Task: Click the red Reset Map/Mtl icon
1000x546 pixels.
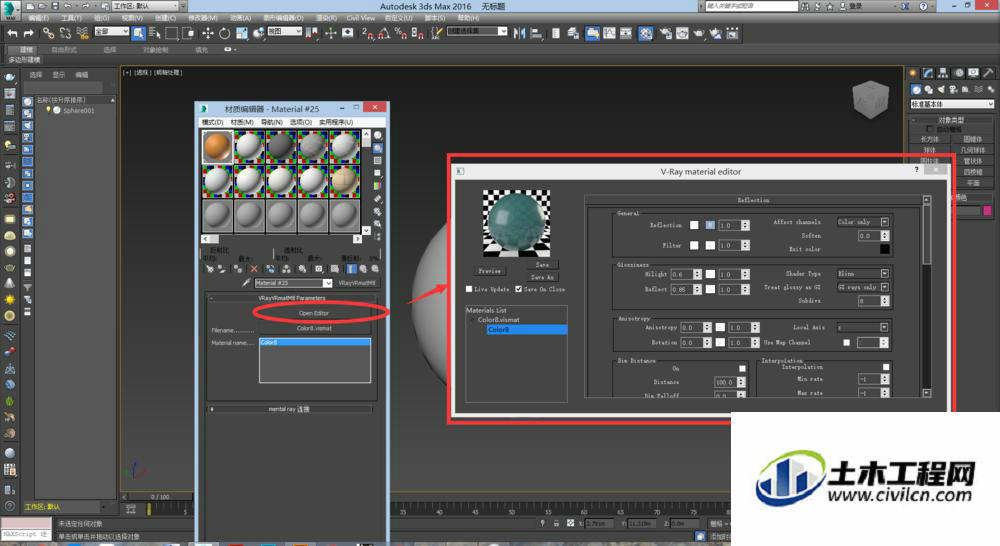Action: click(254, 269)
